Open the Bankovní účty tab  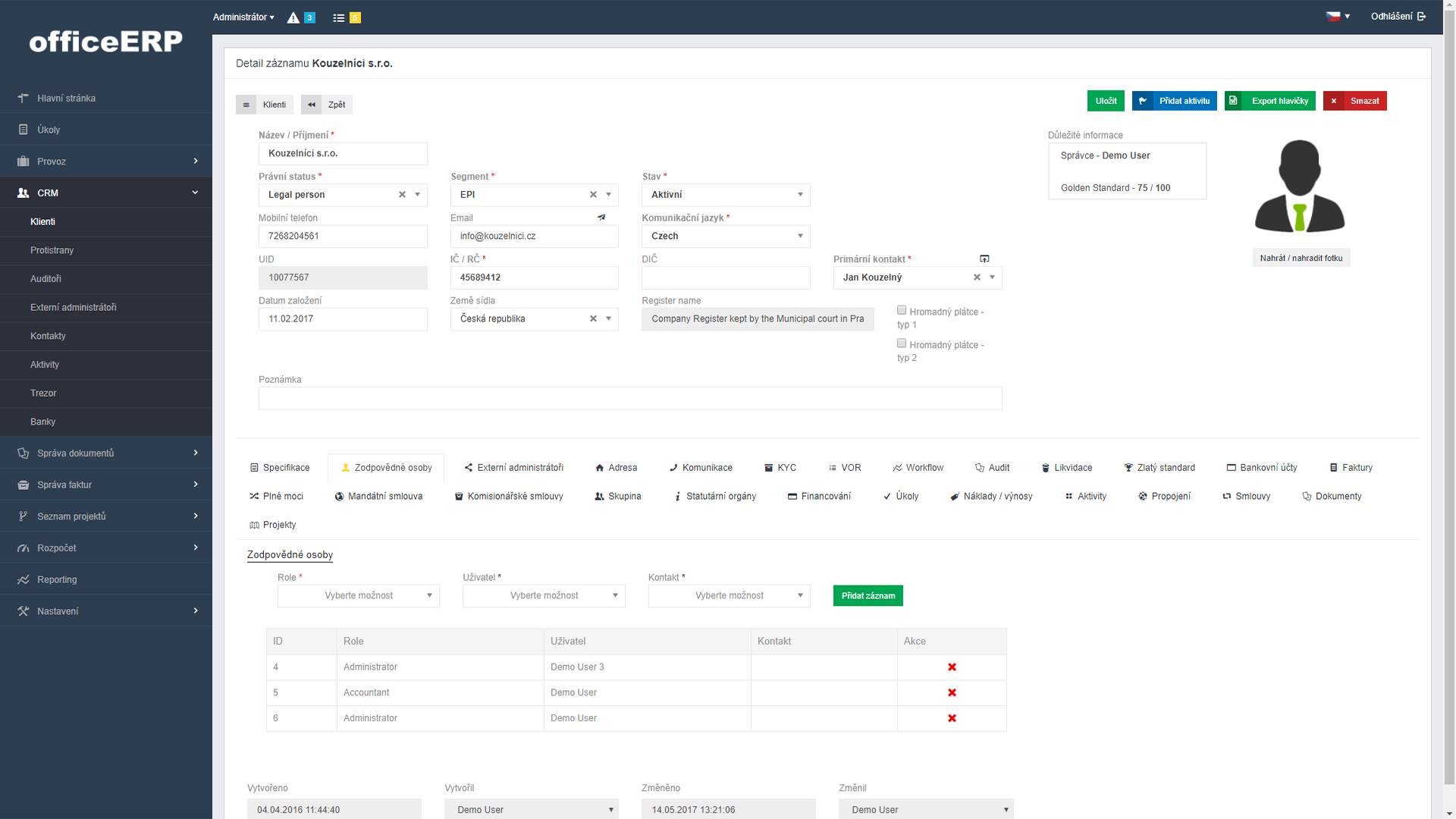point(1262,468)
